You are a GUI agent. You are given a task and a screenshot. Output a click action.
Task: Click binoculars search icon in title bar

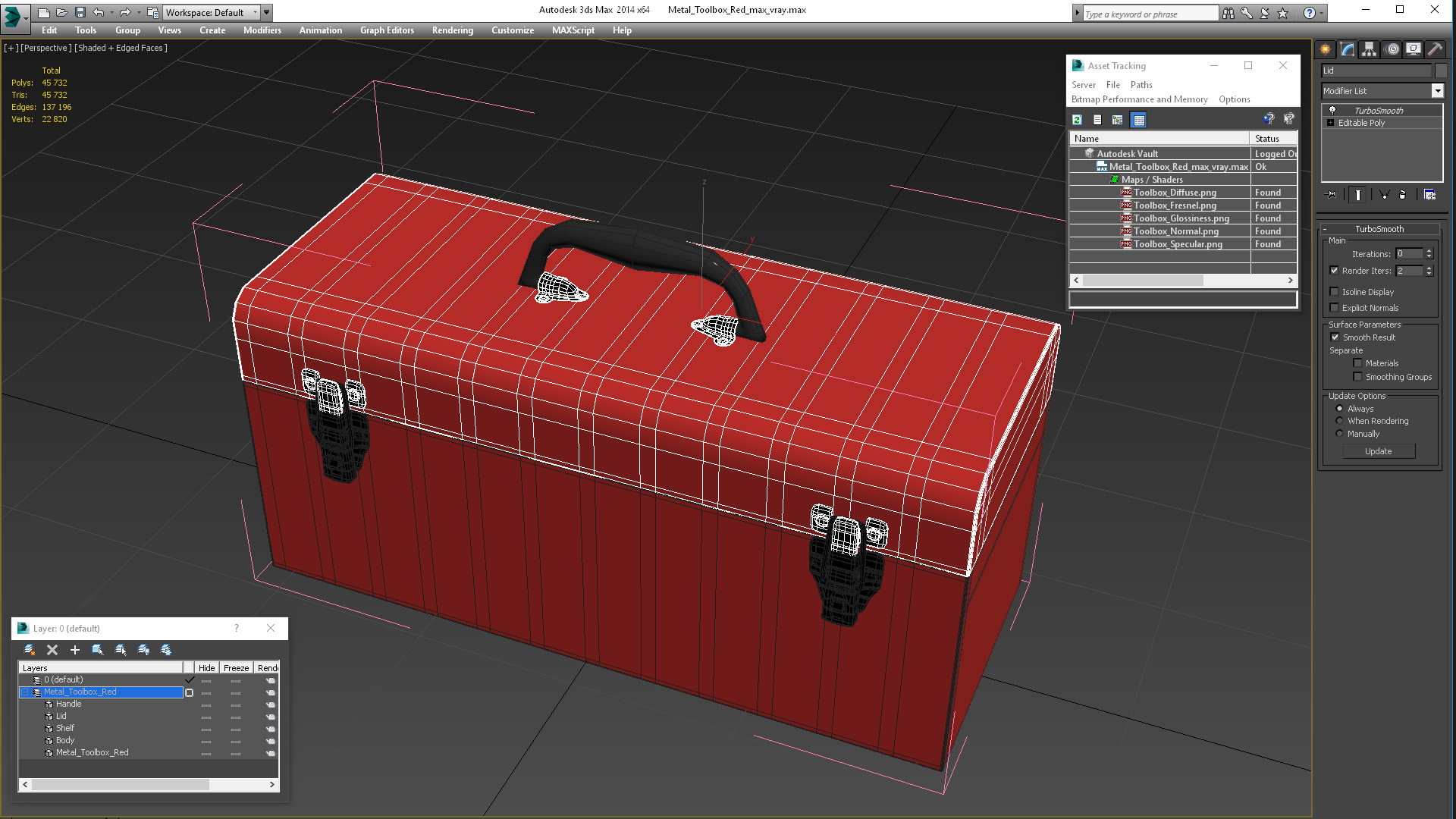(x=1228, y=13)
